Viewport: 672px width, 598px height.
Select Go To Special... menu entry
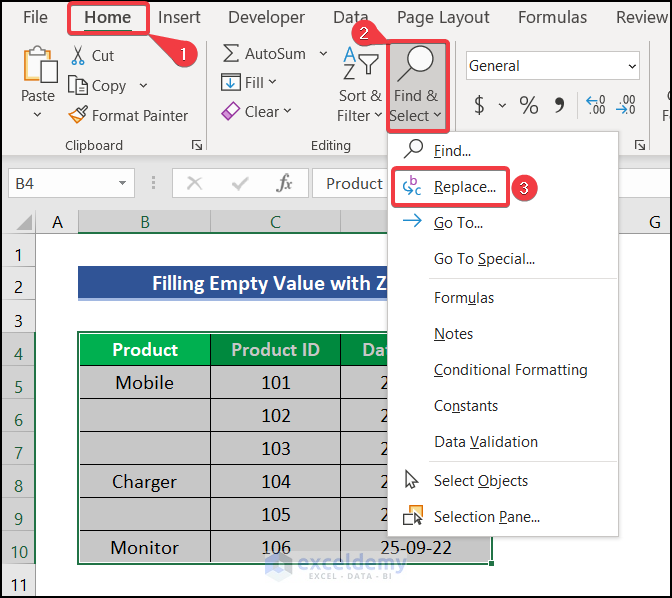(484, 259)
